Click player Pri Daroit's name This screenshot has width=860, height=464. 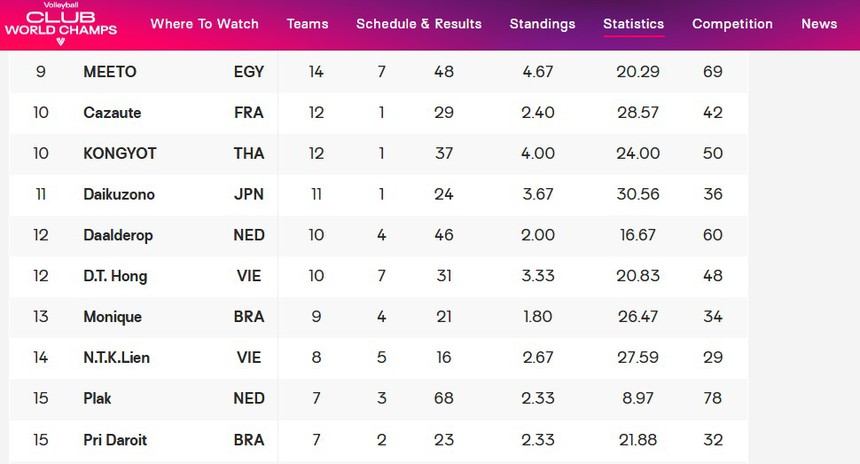pos(115,439)
